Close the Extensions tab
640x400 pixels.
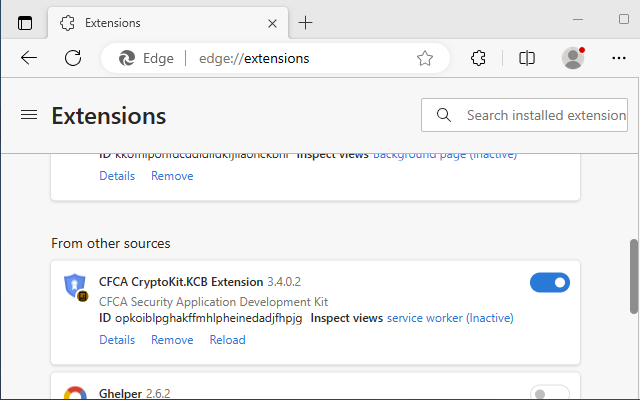tap(273, 22)
